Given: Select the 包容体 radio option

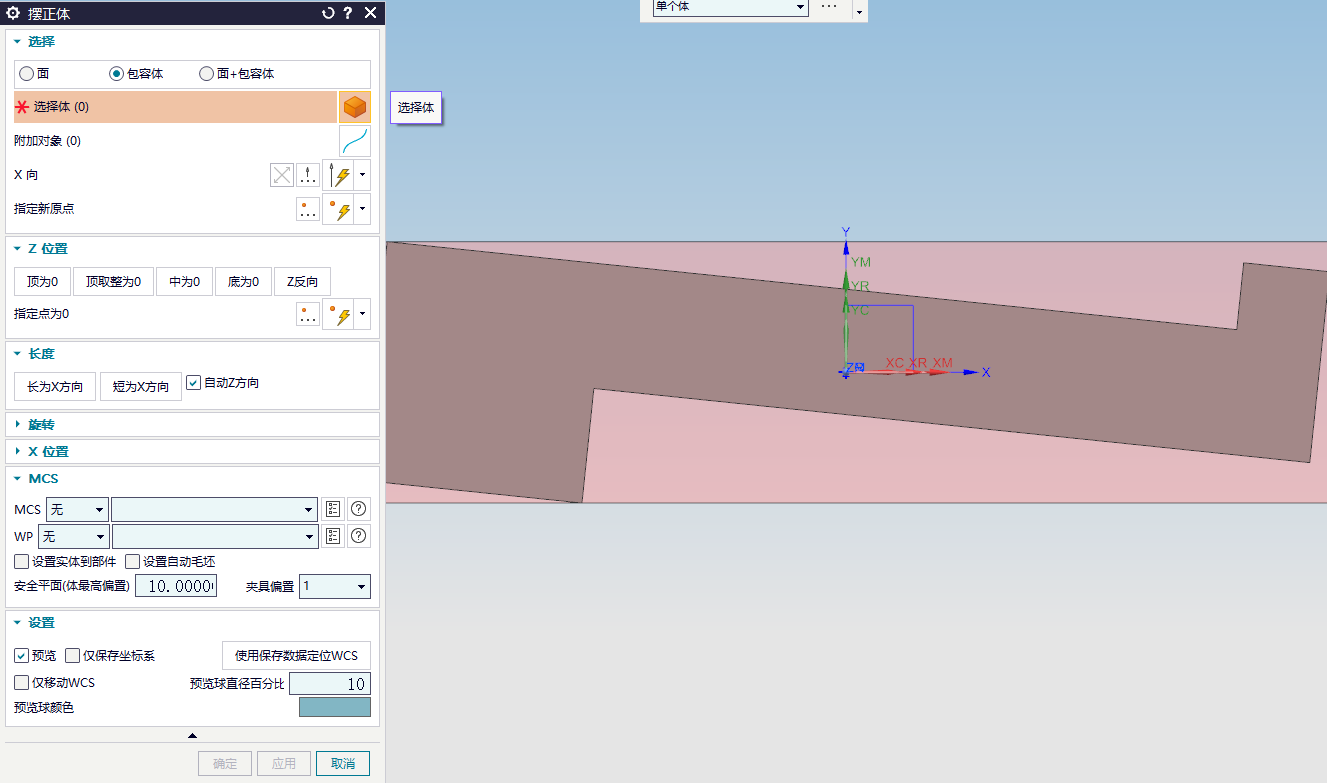Looking at the screenshot, I should pyautogui.click(x=117, y=74).
